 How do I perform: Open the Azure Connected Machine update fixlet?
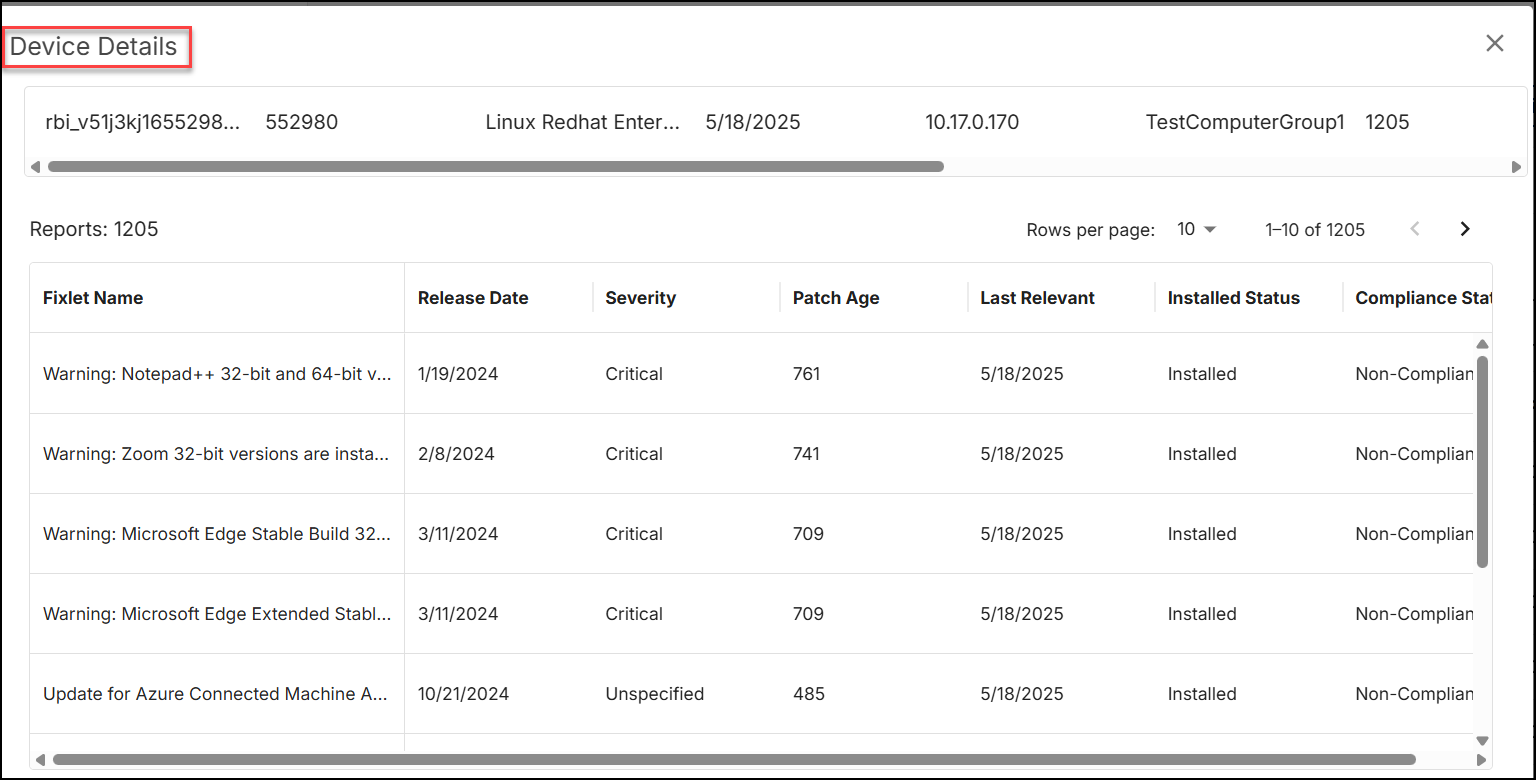tap(216, 693)
